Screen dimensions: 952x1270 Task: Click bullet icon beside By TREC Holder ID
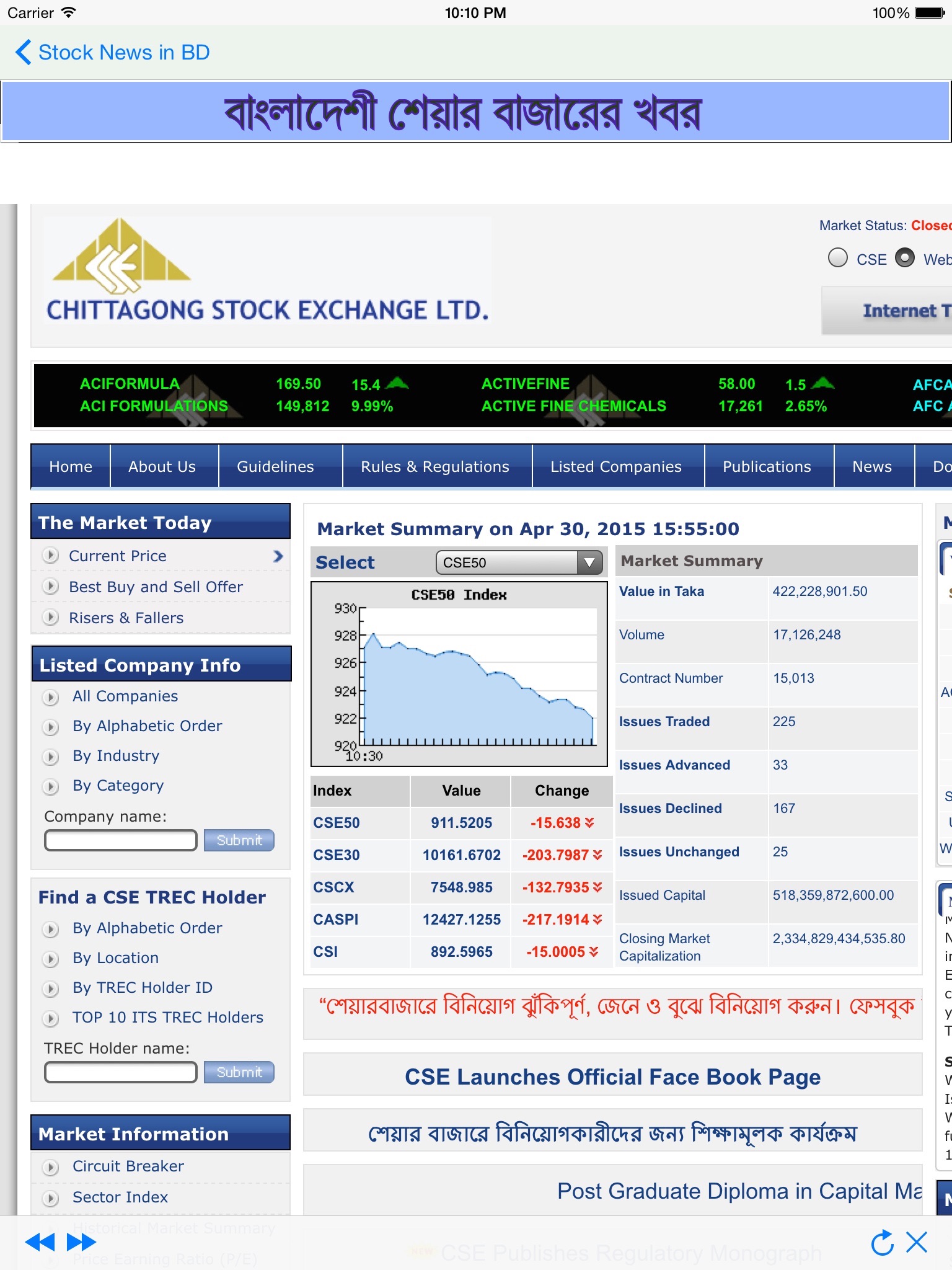[50, 988]
